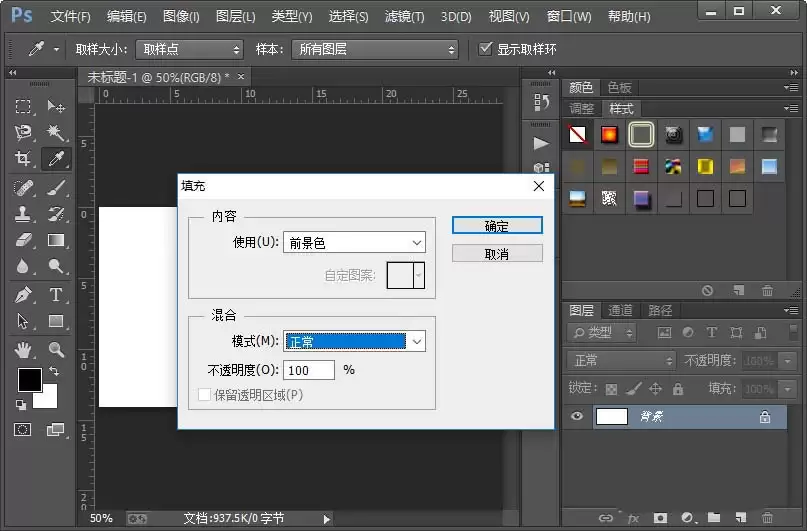The height and width of the screenshot is (531, 807).
Task: Confirm fill with 确定 button
Action: pos(497,225)
